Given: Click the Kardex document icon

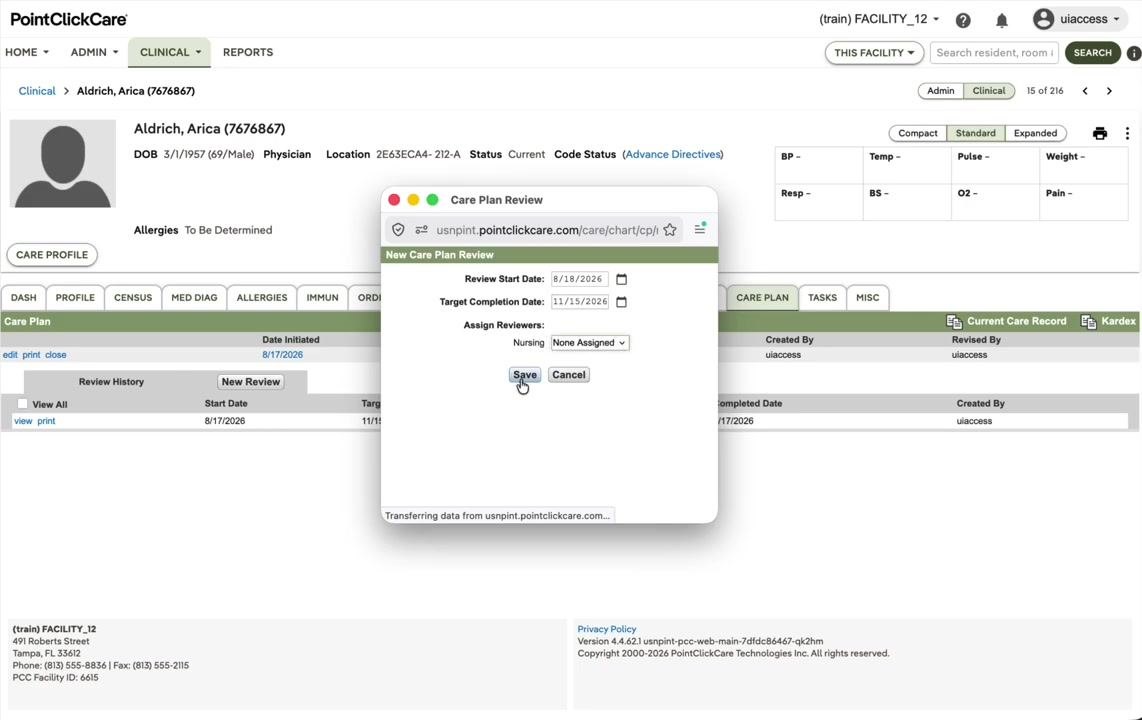Looking at the screenshot, I should (1088, 321).
